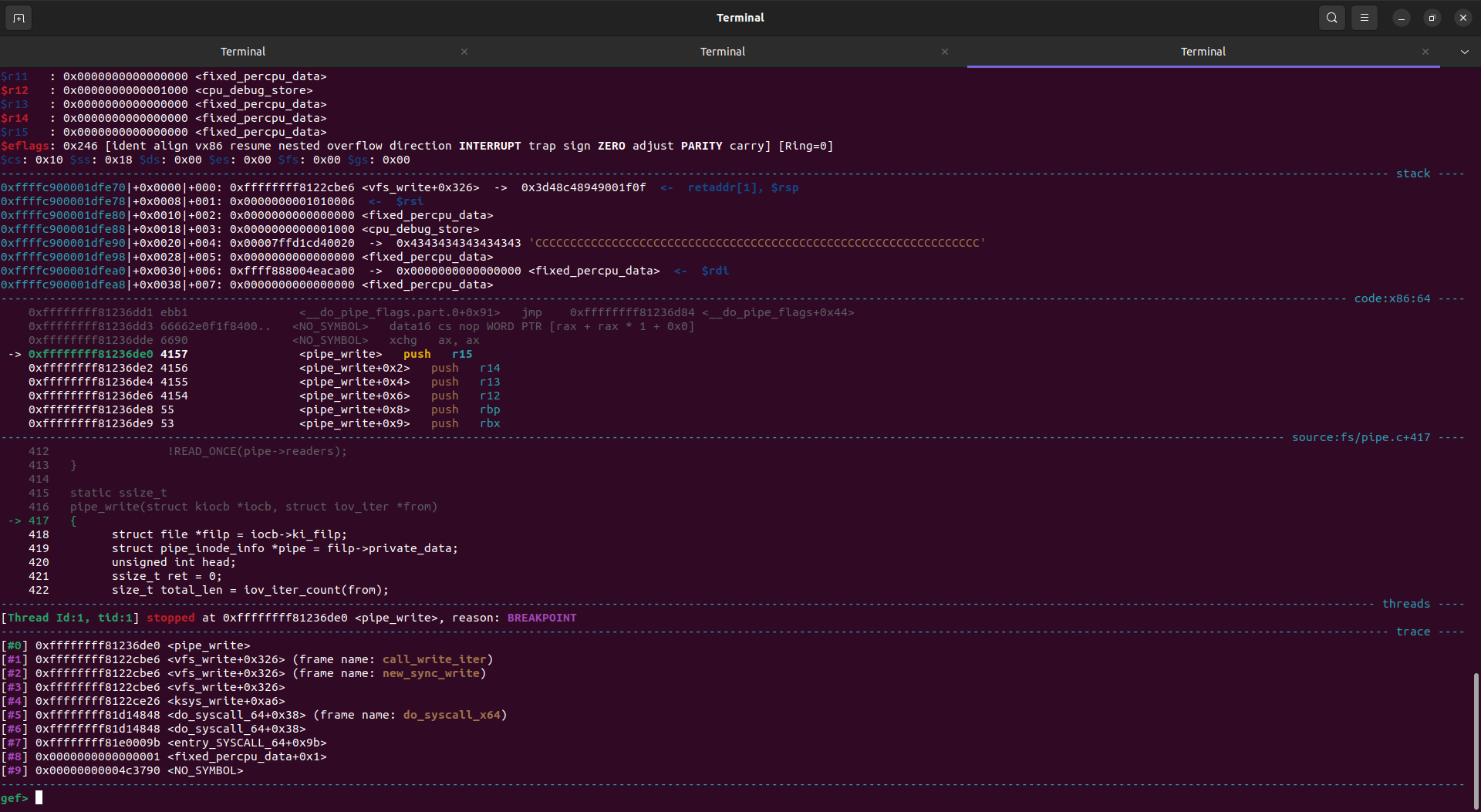1481x812 pixels.
Task: Open the terminal search tool
Action: point(1331,17)
